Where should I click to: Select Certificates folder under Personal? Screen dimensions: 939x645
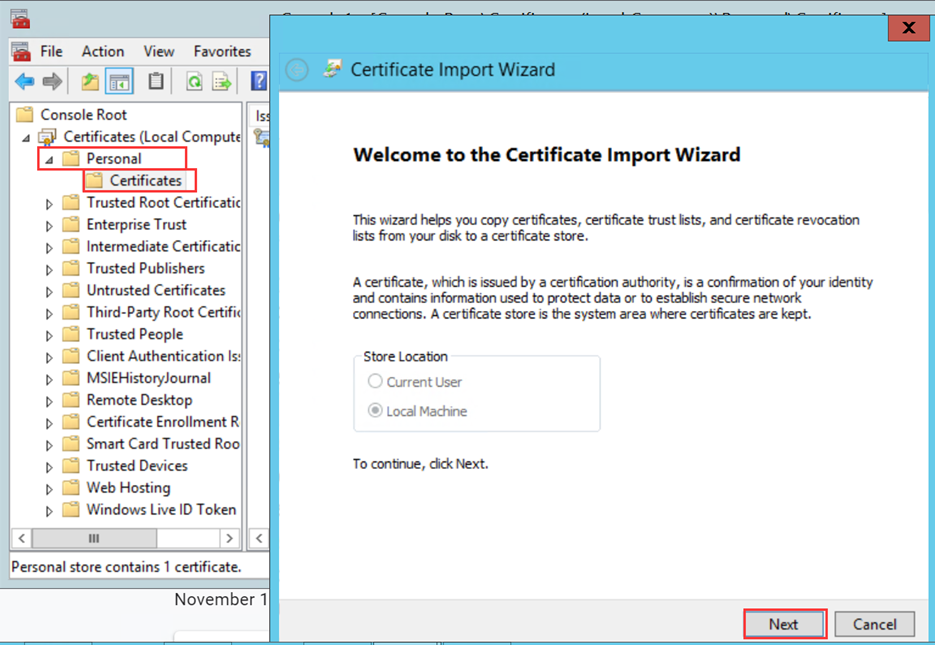point(146,180)
